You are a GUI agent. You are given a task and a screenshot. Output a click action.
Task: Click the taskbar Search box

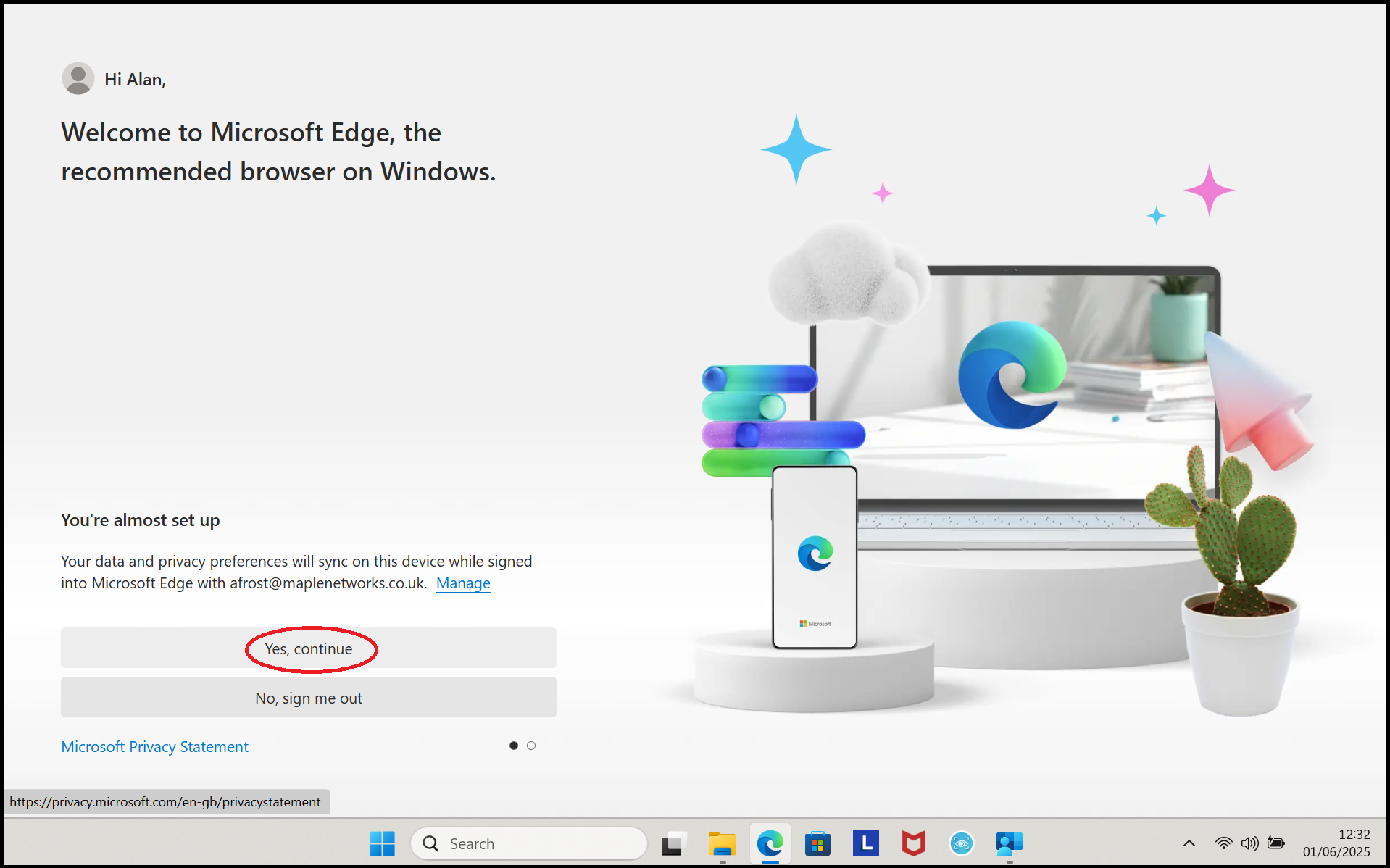529,843
